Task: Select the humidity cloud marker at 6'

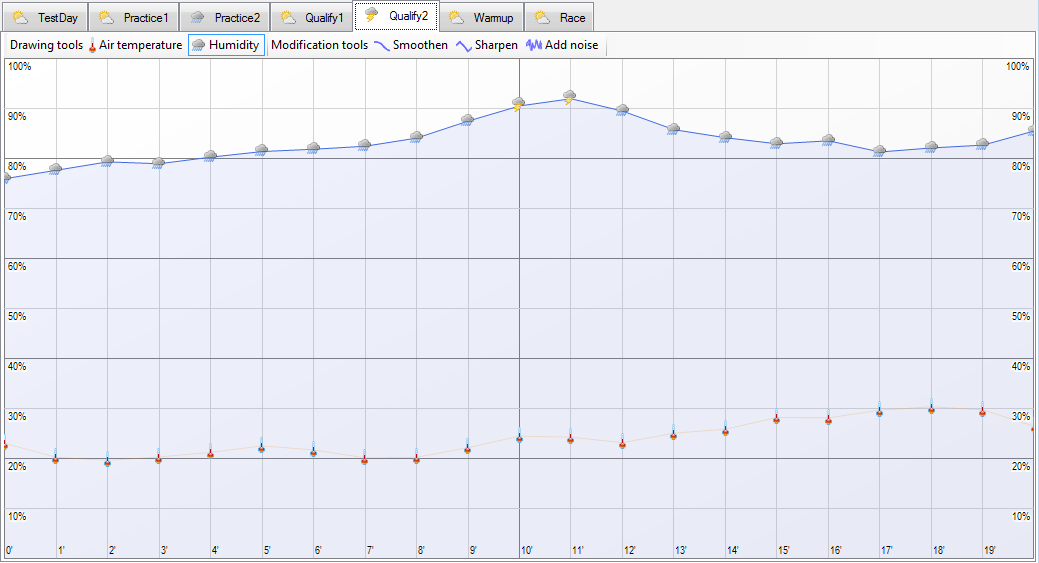Action: pos(313,148)
